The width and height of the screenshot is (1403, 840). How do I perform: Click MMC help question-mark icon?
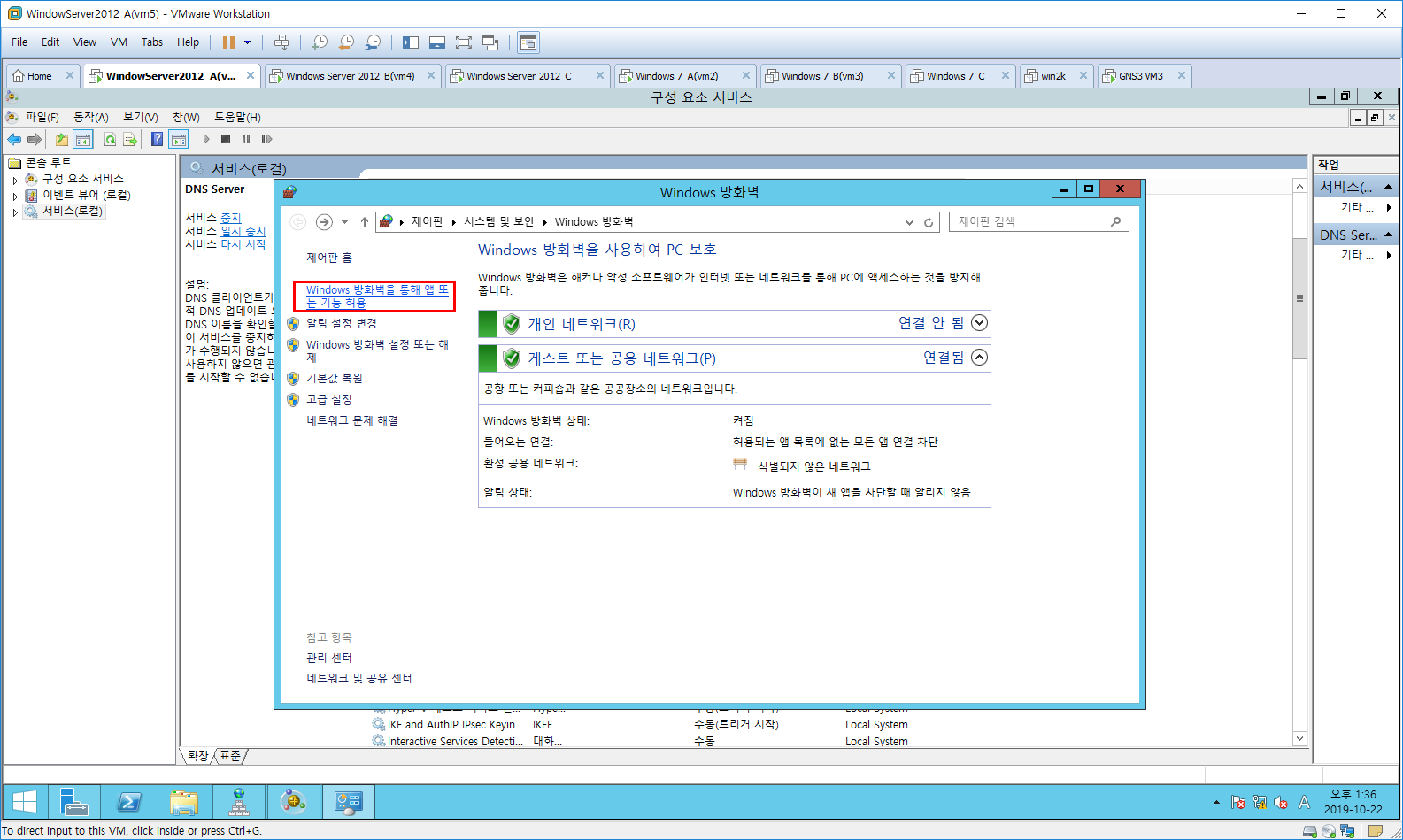tap(157, 139)
